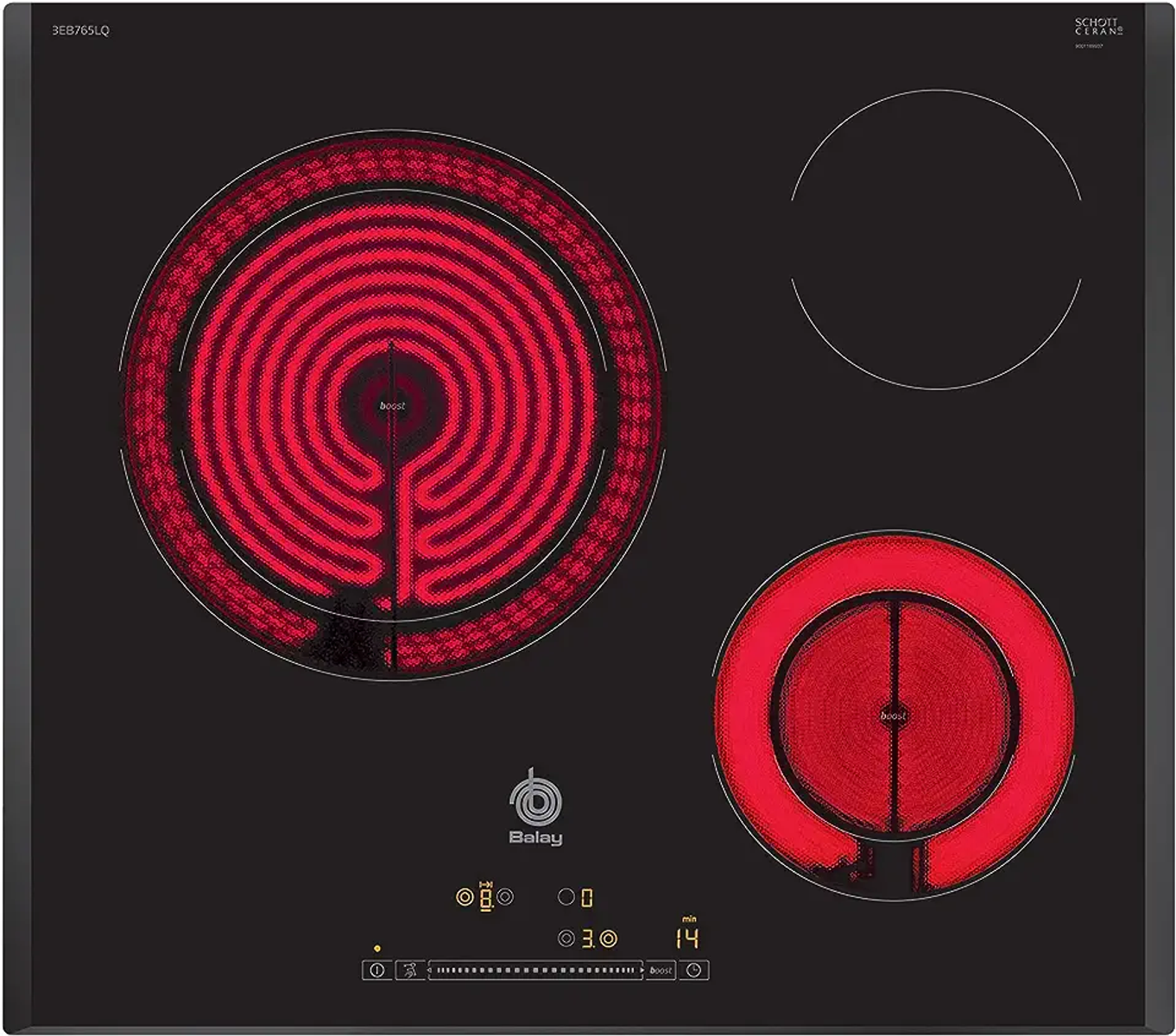Tap the power level 8 display
The height and width of the screenshot is (1036, 1176).
(486, 899)
